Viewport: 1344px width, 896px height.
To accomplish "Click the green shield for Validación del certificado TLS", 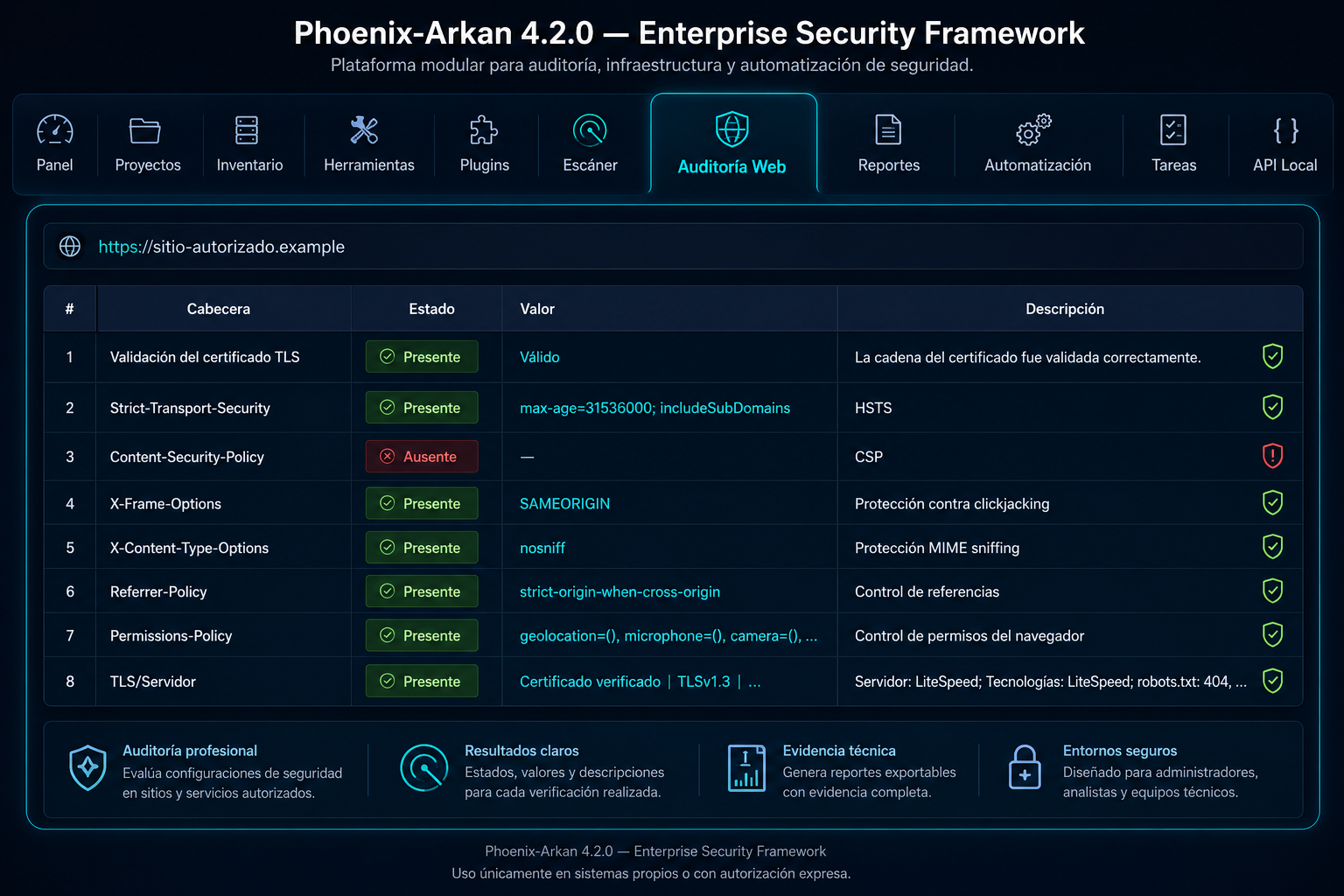I will coord(1272,356).
